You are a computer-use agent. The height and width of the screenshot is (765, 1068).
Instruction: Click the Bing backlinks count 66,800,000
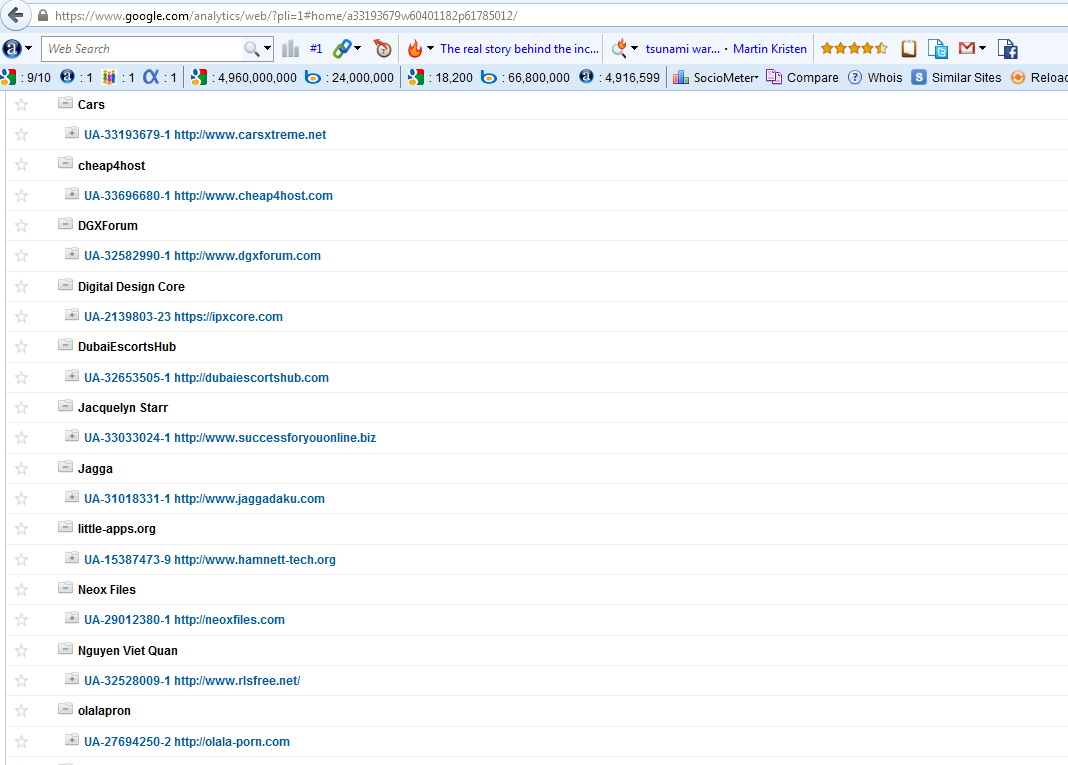[525, 78]
